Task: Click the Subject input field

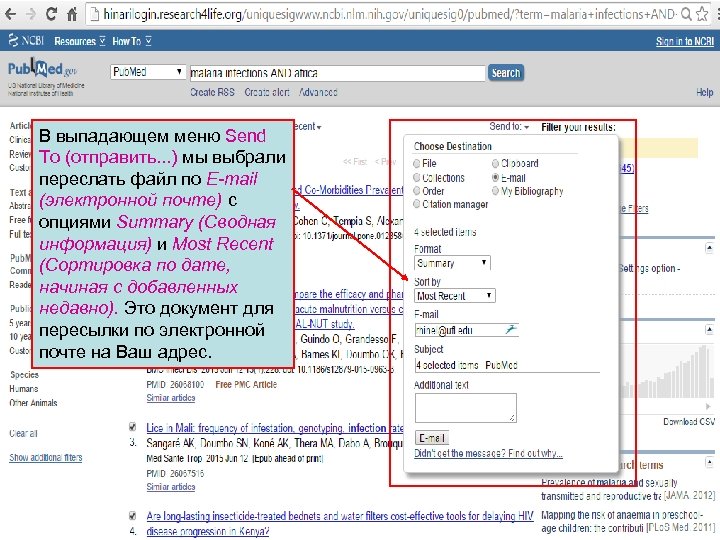Action: 507,365
